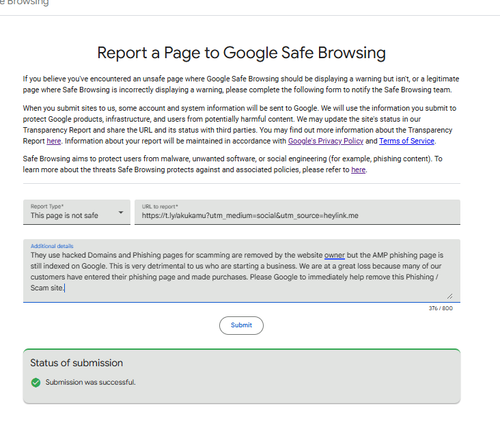This screenshot has height=436, width=500.
Task: Click the 'Submission was successful.' text
Action: [x=90, y=382]
